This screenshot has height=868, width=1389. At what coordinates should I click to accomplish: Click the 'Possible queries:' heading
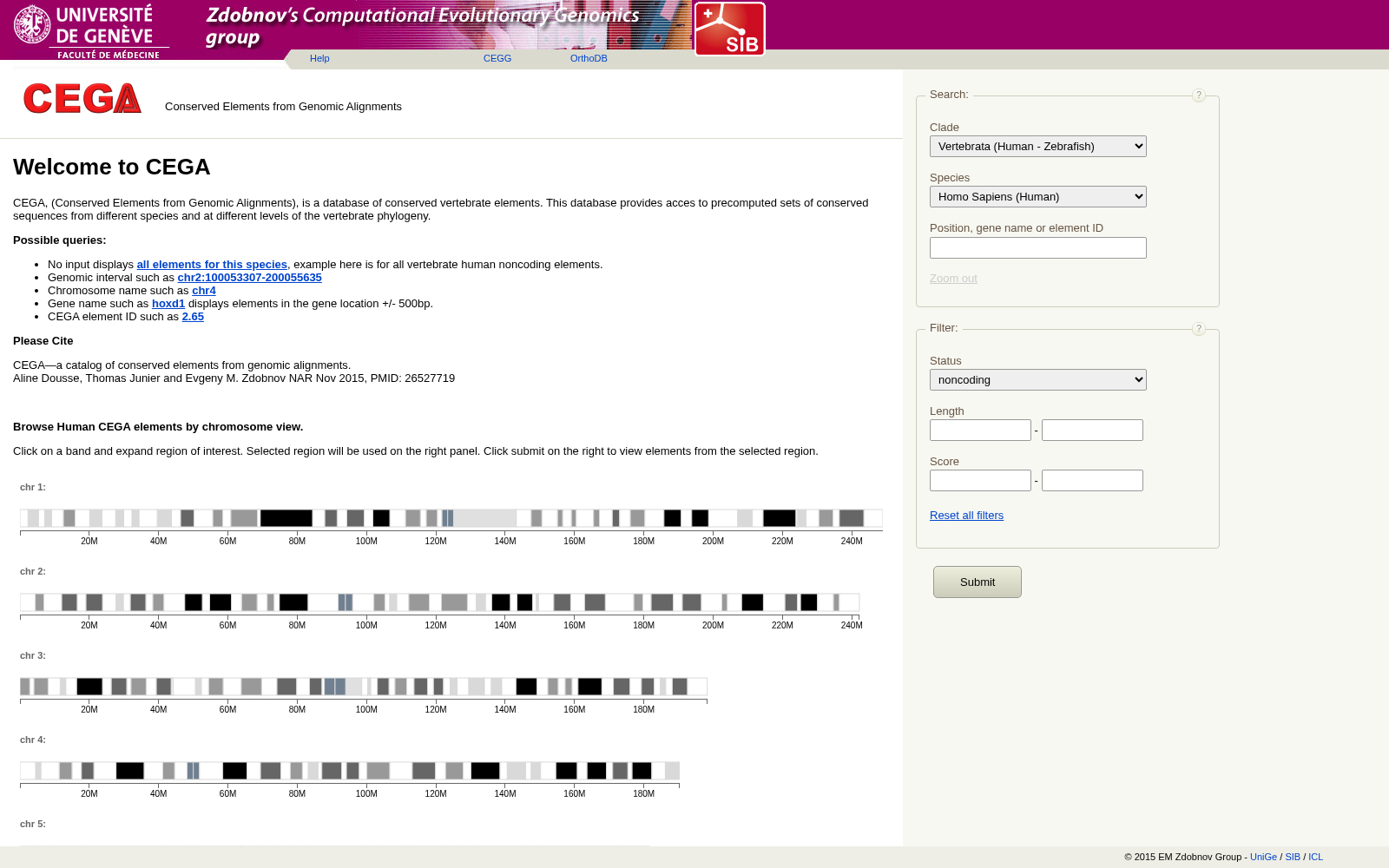click(60, 240)
